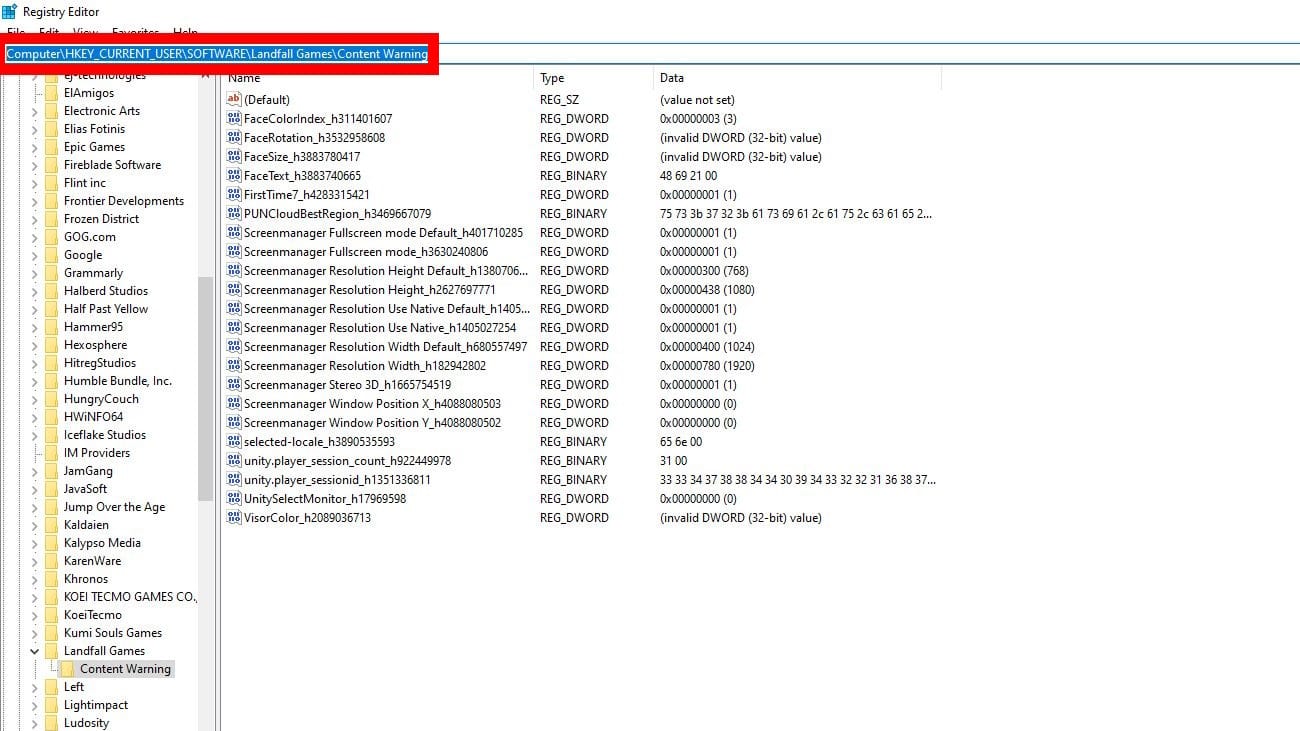Click icon of Screenmanager Fullscreen mode Default_h401710285
This screenshot has width=1300, height=731.
[234, 232]
